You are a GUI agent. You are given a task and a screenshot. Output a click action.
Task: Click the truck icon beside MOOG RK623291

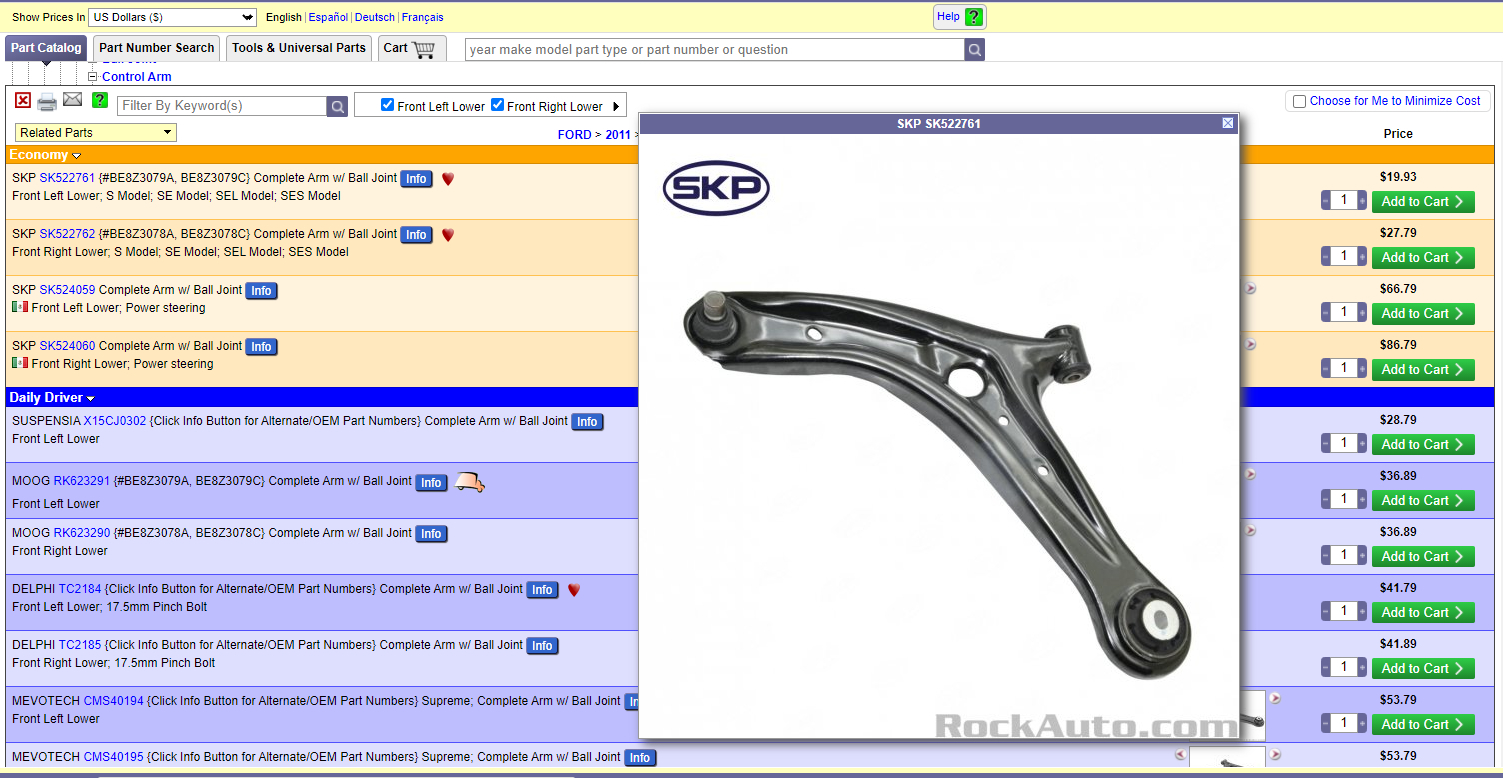(x=469, y=483)
